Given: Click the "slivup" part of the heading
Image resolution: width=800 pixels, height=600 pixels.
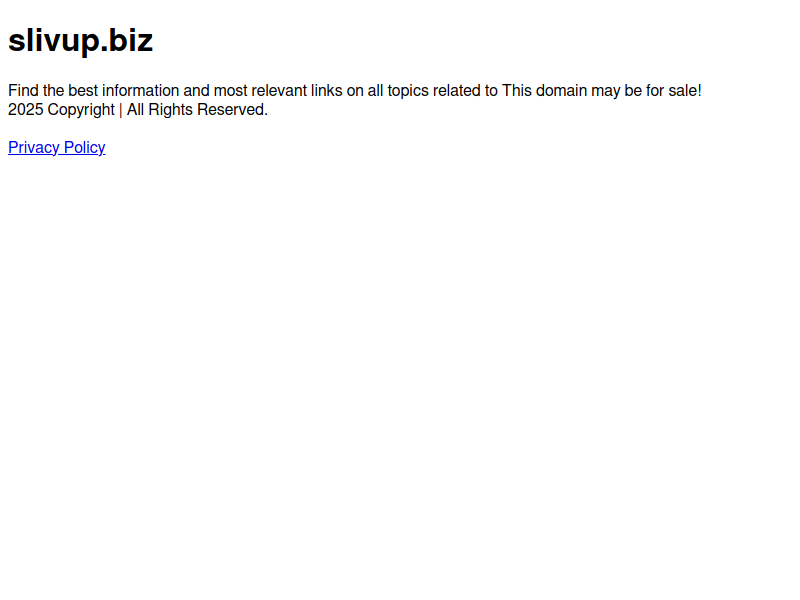Looking at the screenshot, I should (x=54, y=40).
